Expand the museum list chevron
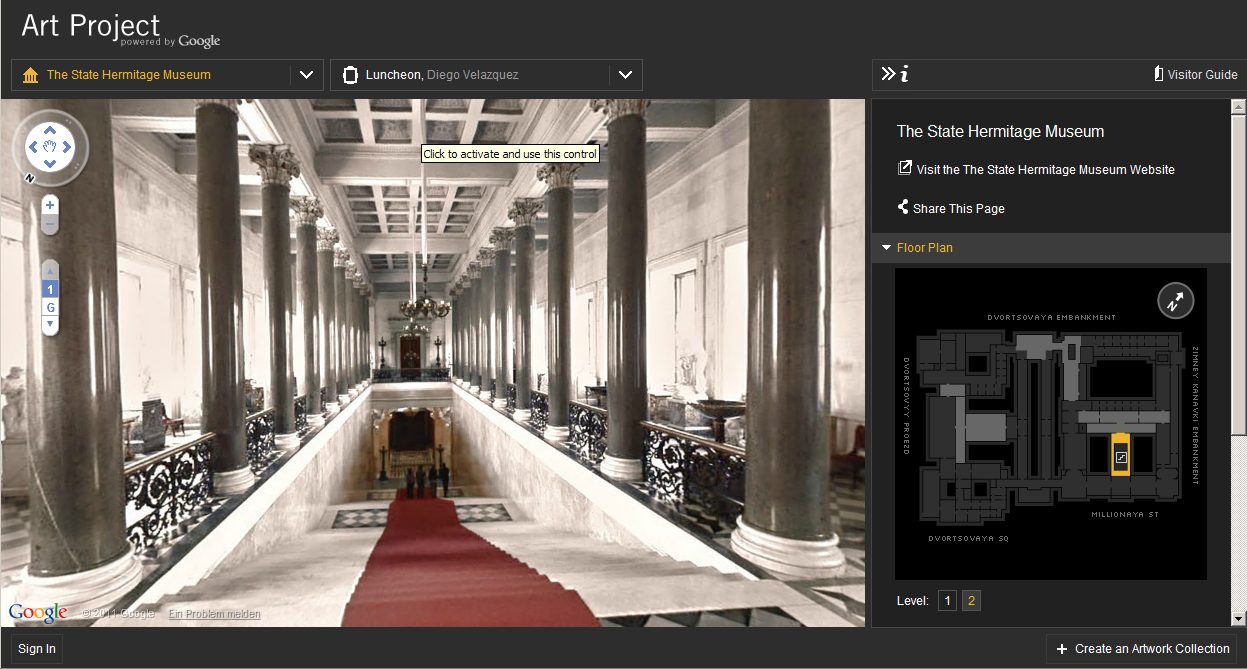Viewport: 1247px width, 669px height. (306, 75)
